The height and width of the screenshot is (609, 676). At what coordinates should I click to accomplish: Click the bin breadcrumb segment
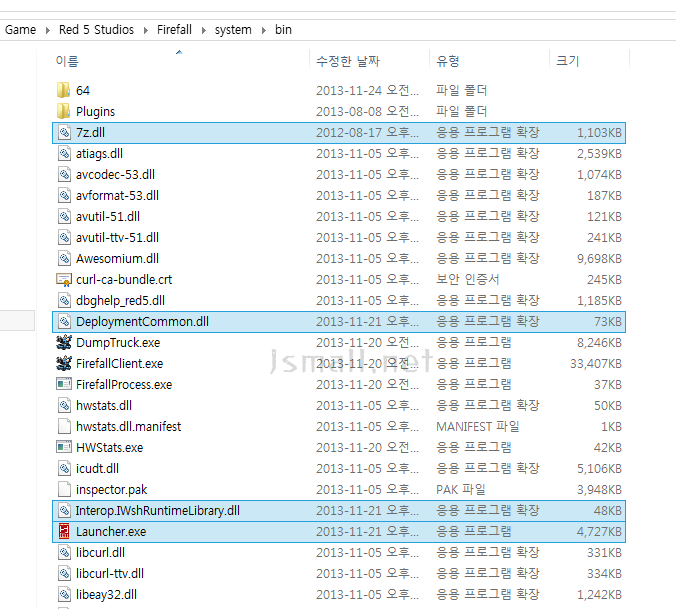click(x=283, y=30)
